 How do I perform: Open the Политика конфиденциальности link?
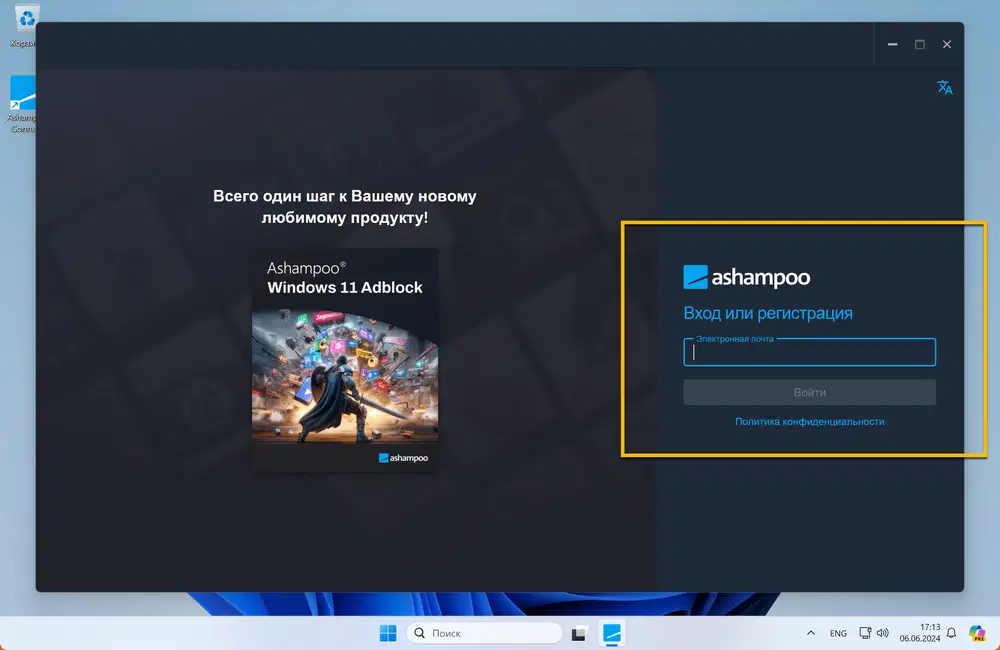(809, 421)
